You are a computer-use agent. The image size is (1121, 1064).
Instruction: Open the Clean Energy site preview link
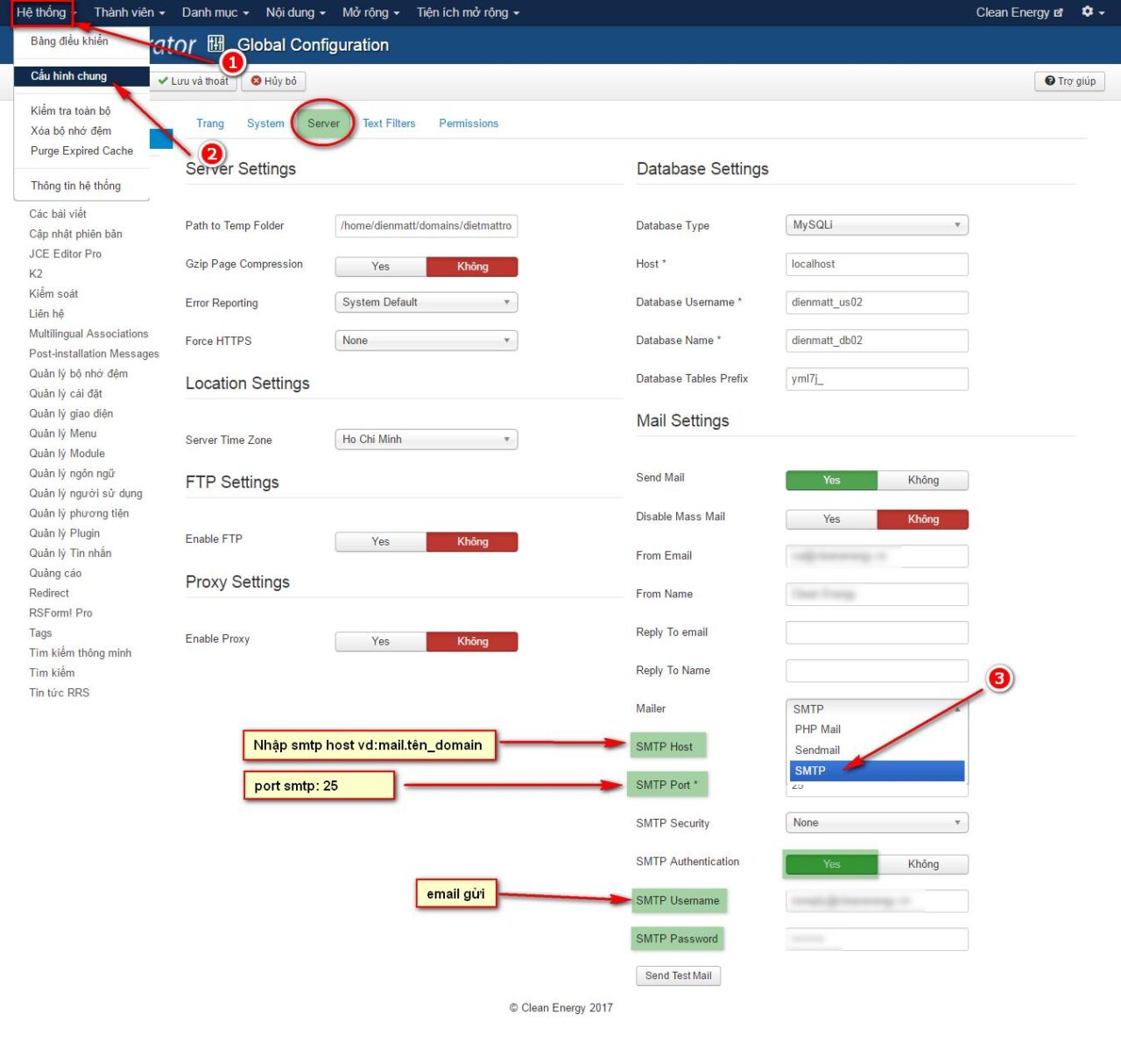coord(1019,12)
